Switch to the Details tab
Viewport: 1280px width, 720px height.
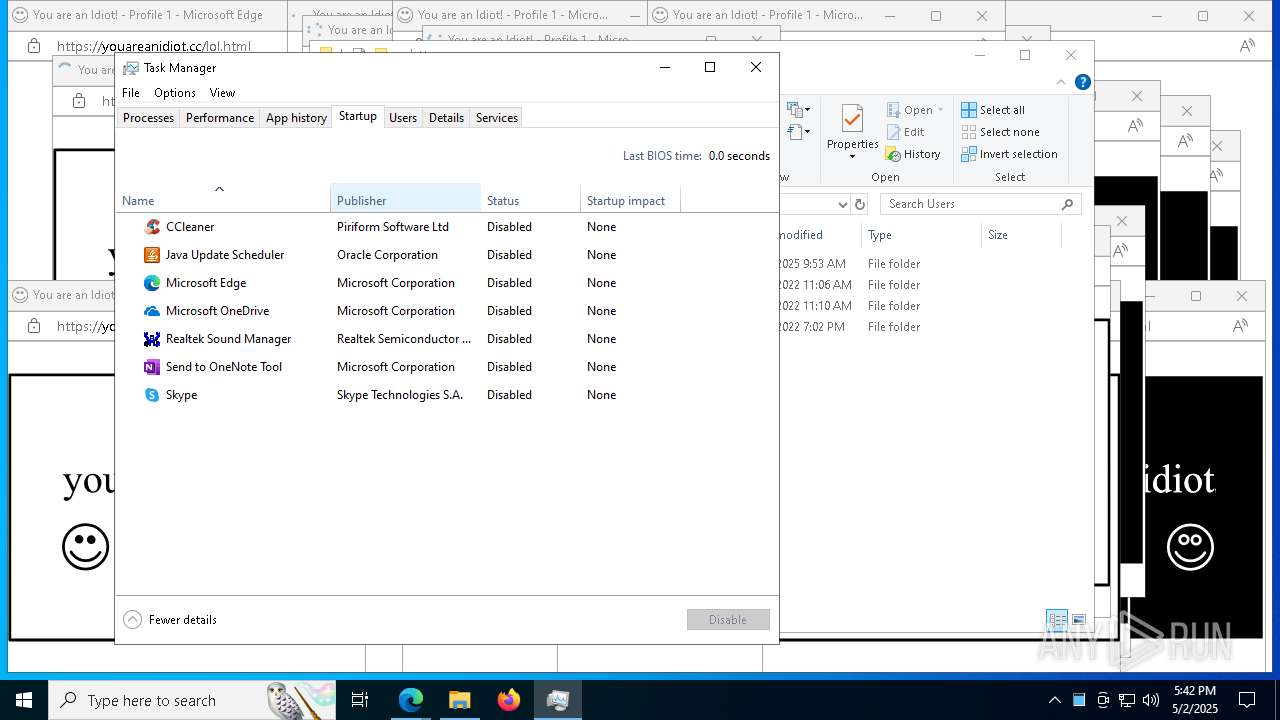(x=446, y=118)
